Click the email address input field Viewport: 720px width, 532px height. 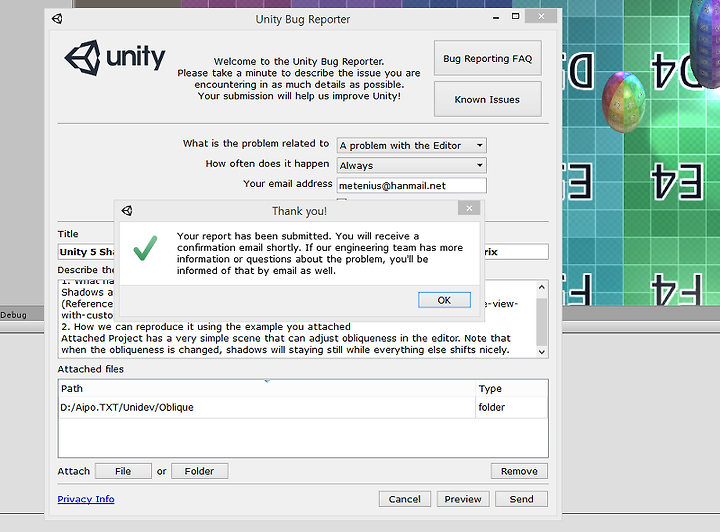click(x=411, y=185)
